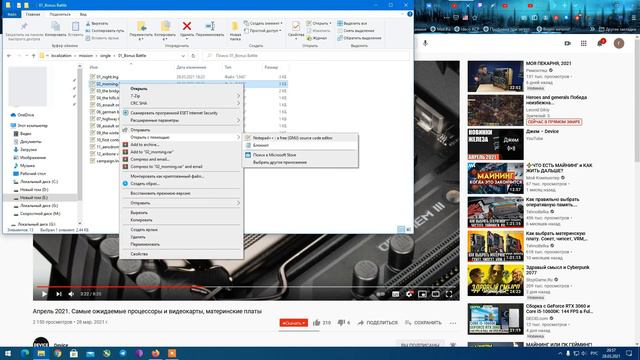640x360 pixels.
Task: Click the Properties checkmark icon in ribbon
Action: [296, 26]
